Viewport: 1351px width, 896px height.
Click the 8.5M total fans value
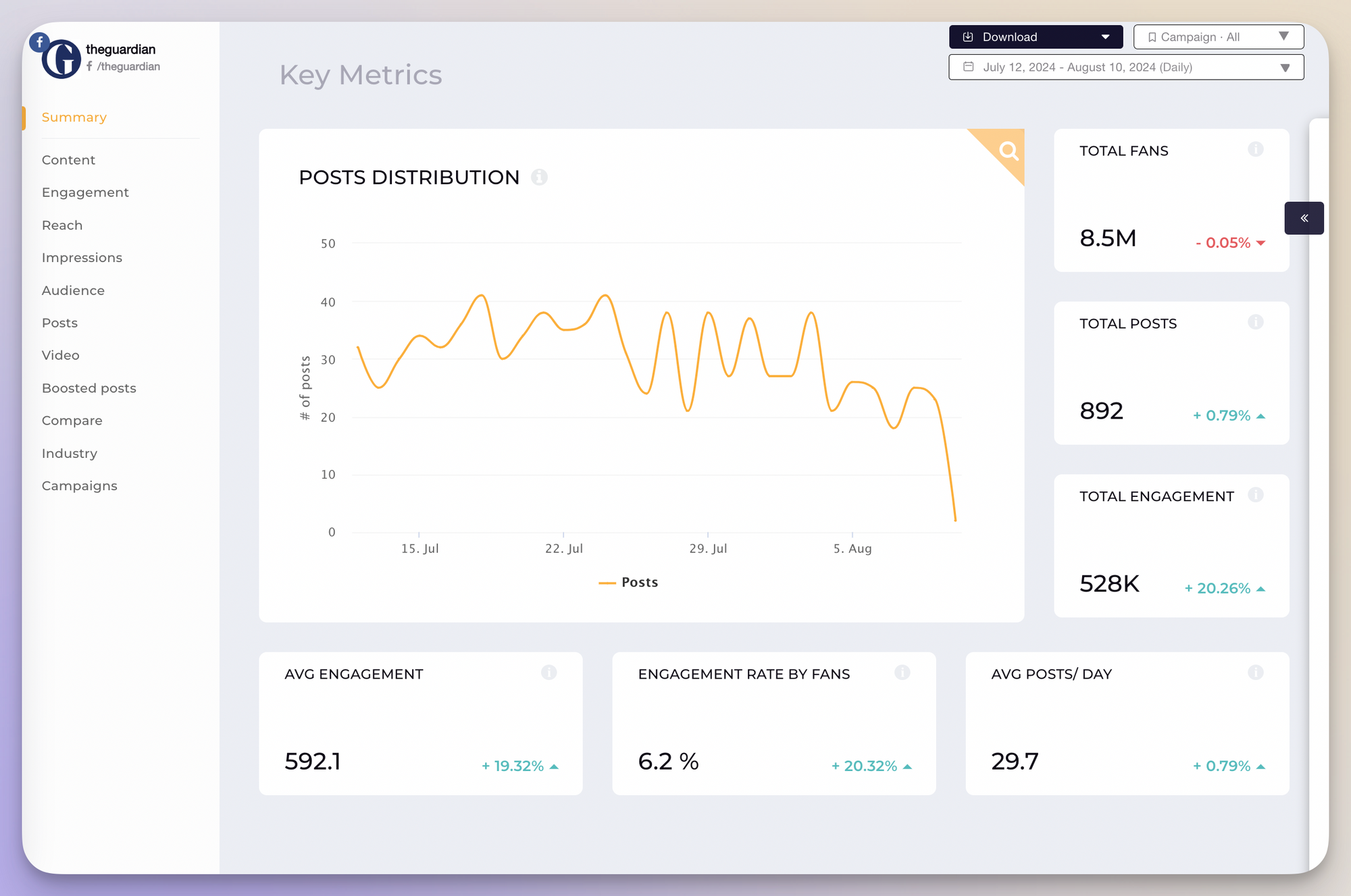(x=1108, y=238)
